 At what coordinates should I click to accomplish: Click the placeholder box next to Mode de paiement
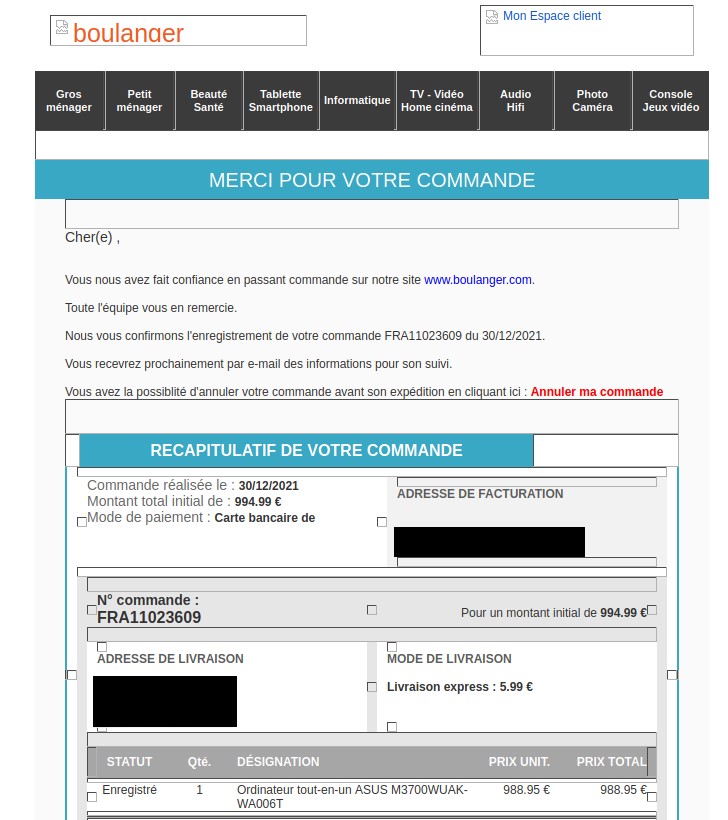tap(82, 522)
